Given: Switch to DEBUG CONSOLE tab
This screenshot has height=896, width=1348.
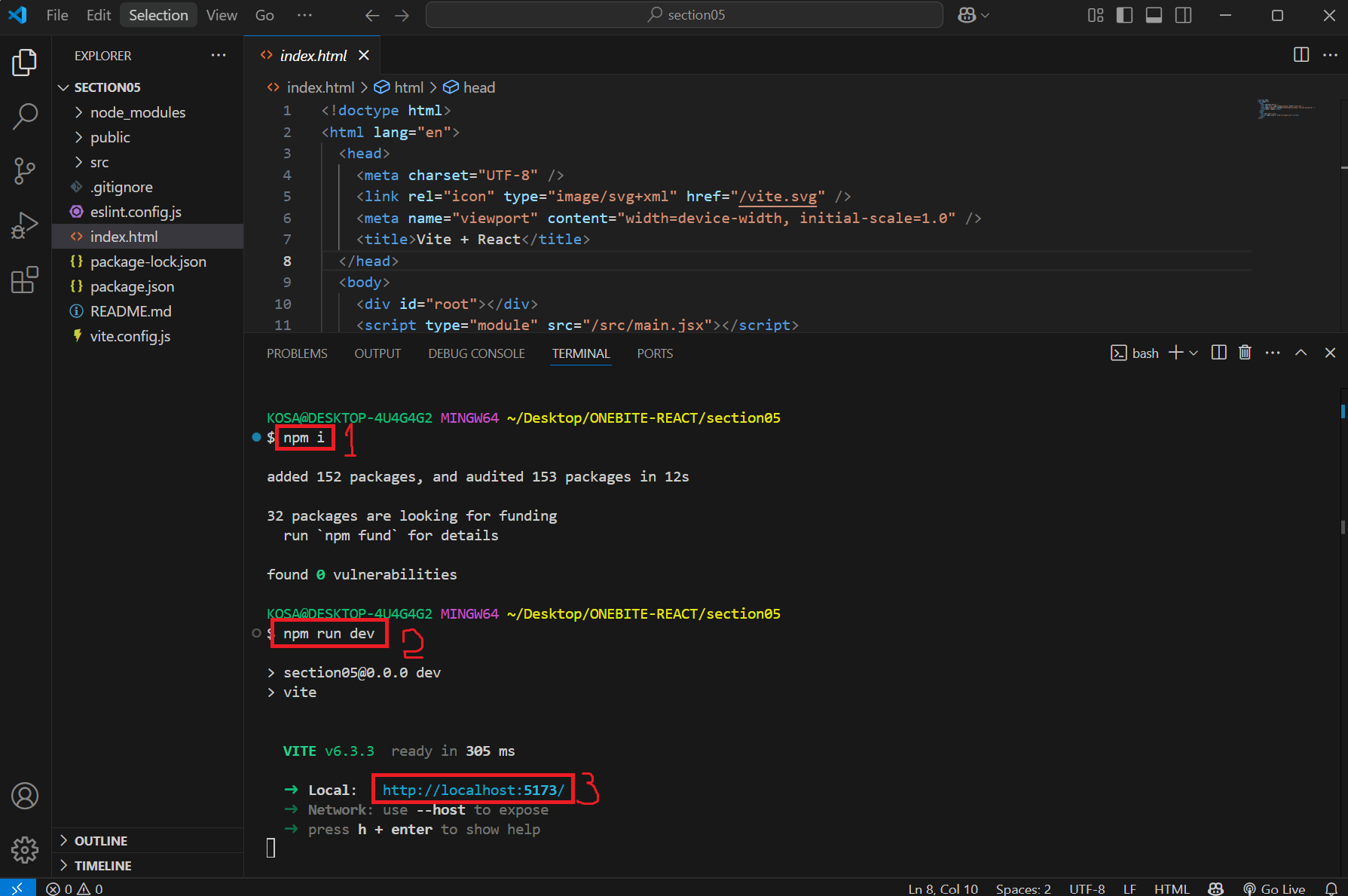Looking at the screenshot, I should [476, 353].
